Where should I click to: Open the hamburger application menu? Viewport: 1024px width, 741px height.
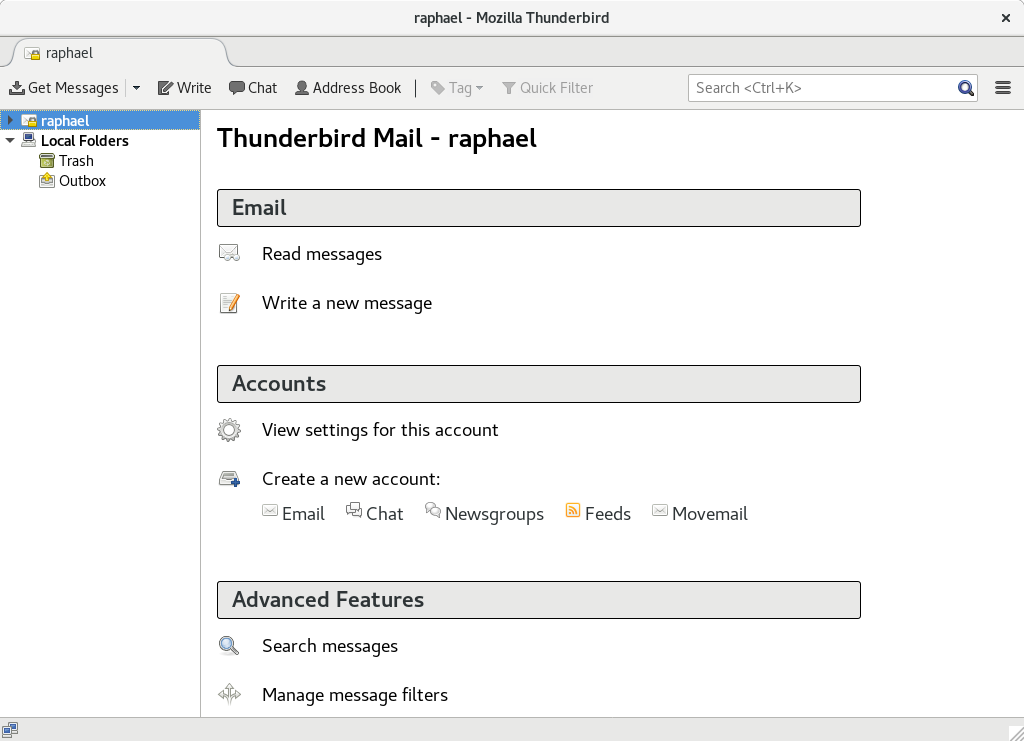1003,87
